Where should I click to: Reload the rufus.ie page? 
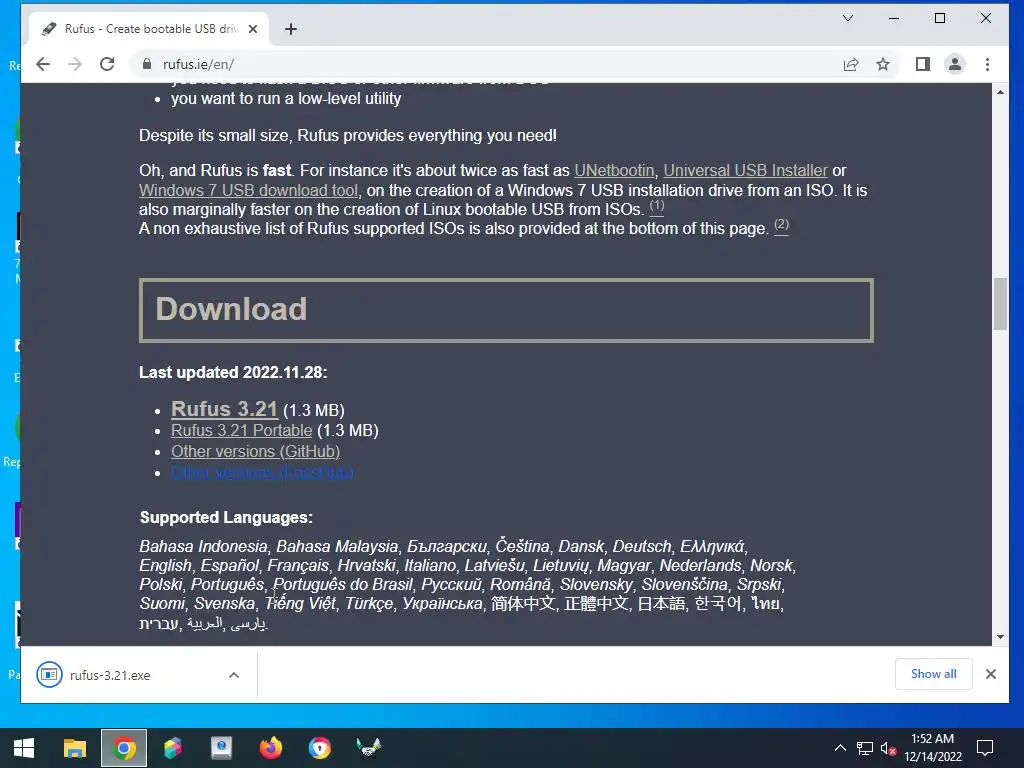pos(107,64)
